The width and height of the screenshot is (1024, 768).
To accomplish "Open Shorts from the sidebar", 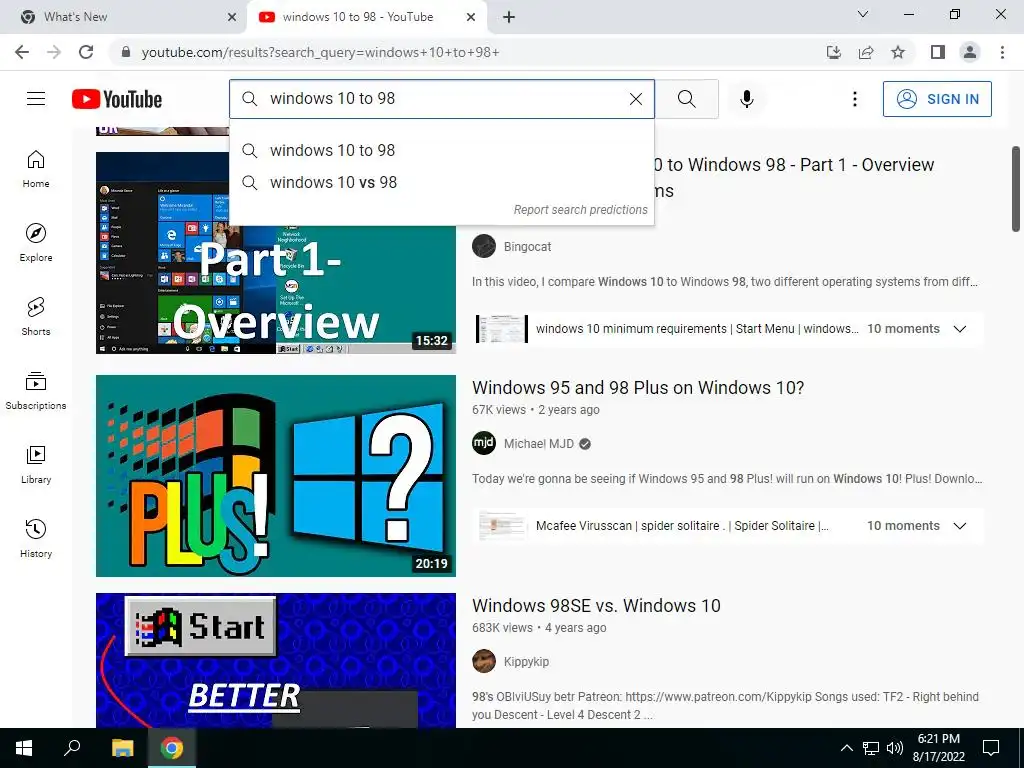I will point(36,317).
